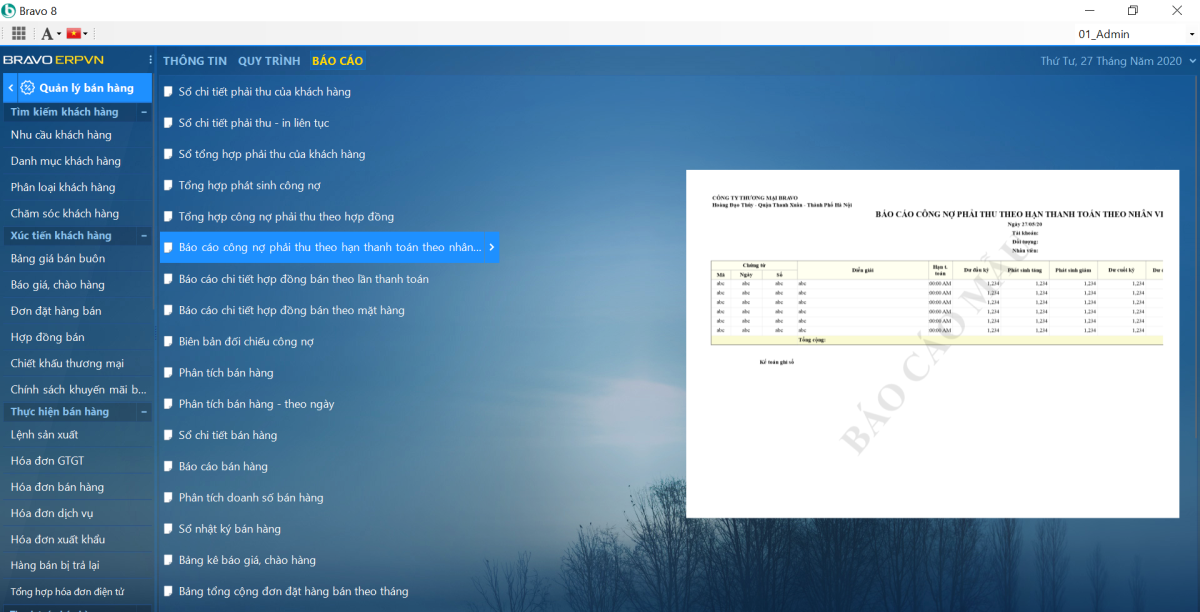1200x612 pixels.
Task: Click document icon of Phân tích bán hàng
Action: pos(168,373)
